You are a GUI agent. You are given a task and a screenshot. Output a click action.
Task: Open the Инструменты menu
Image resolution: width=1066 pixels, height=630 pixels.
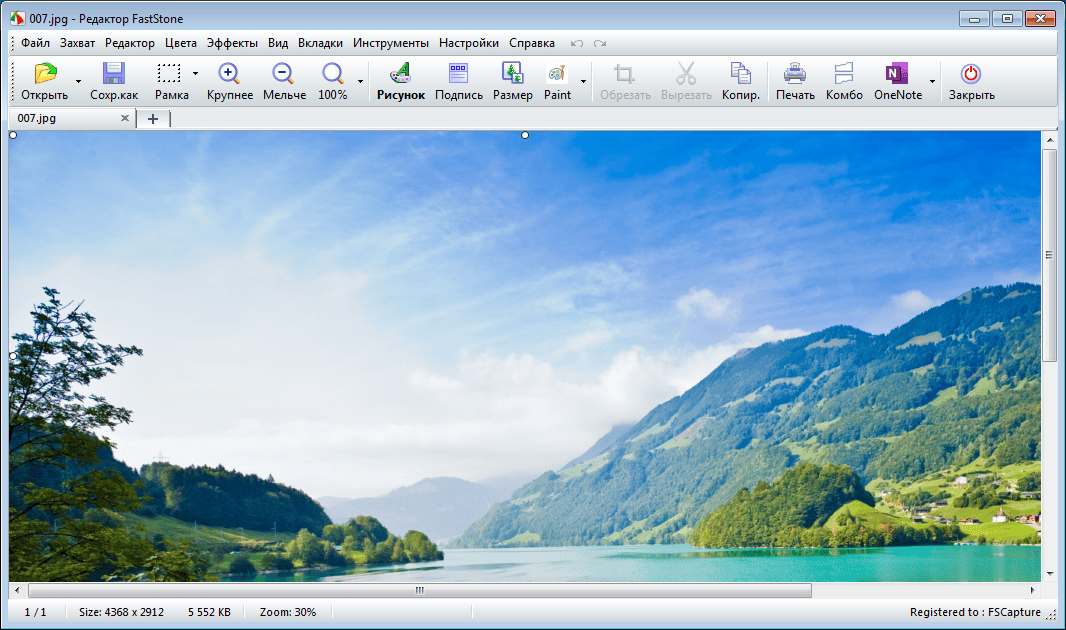coord(391,43)
